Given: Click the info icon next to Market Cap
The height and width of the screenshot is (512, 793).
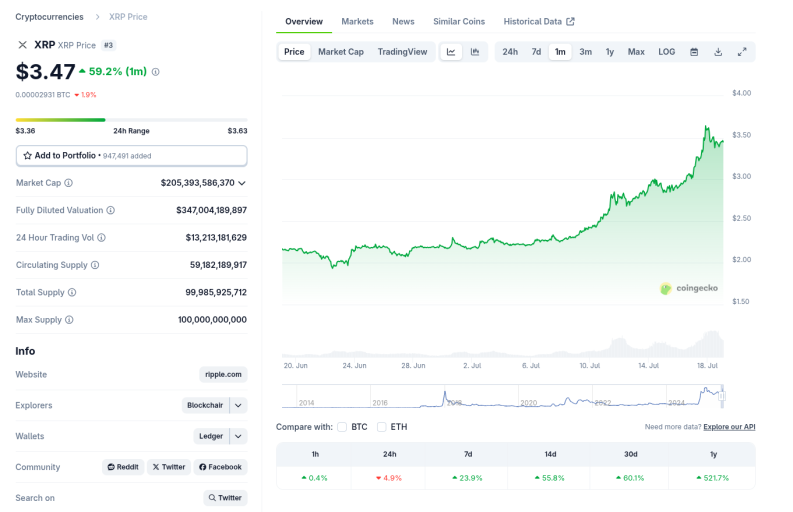Looking at the screenshot, I should pos(68,183).
